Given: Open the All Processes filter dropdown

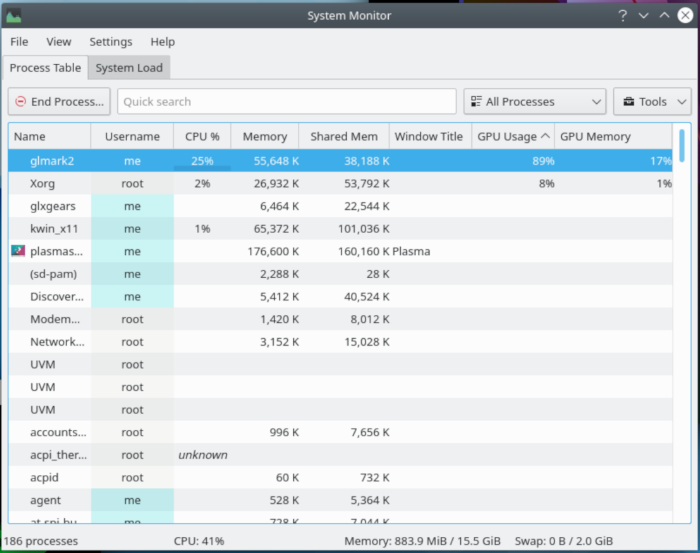Looking at the screenshot, I should click(534, 102).
